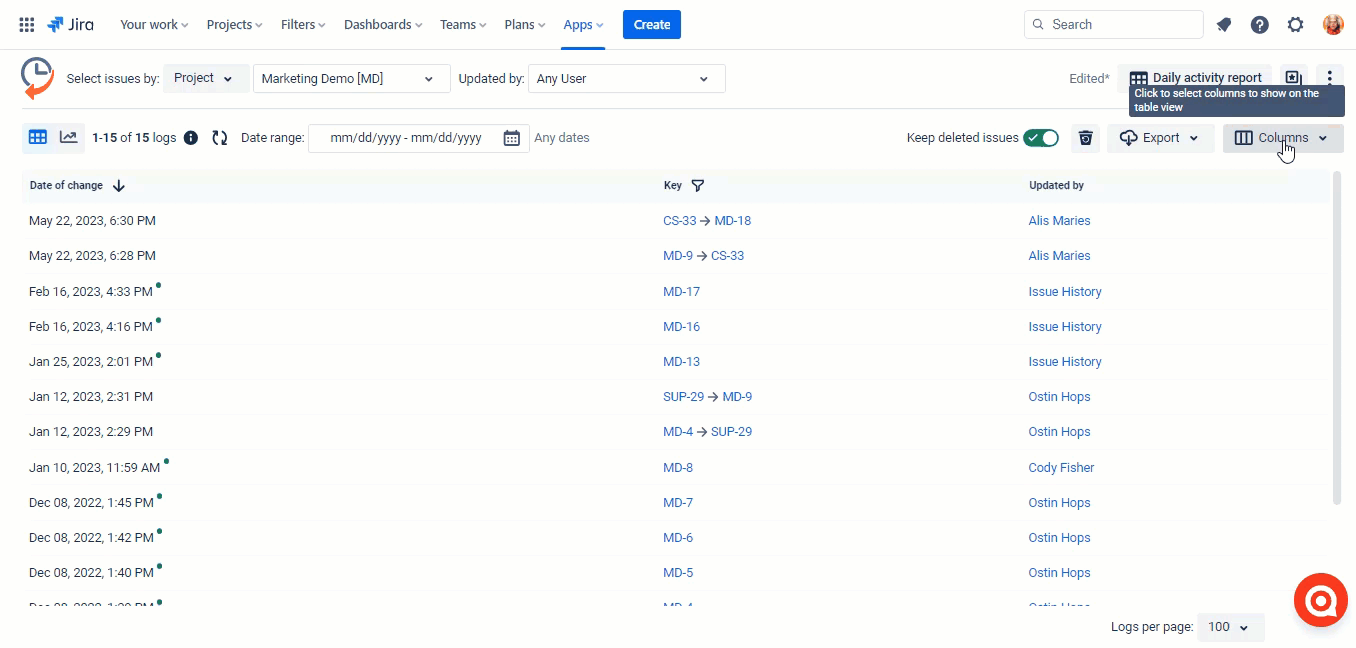Open the Filters menu
This screenshot has height=648, width=1356.
pos(304,25)
